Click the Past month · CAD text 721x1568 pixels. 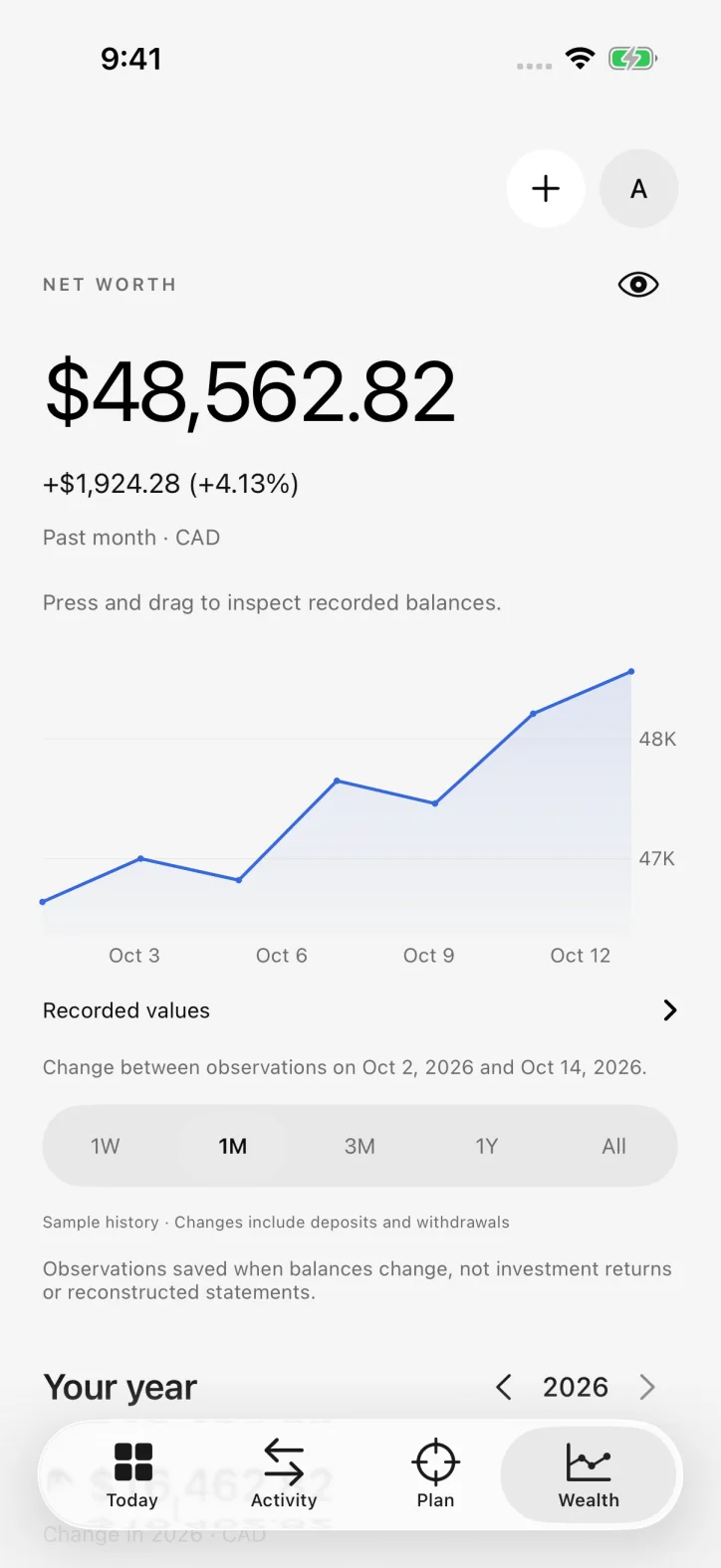[131, 538]
